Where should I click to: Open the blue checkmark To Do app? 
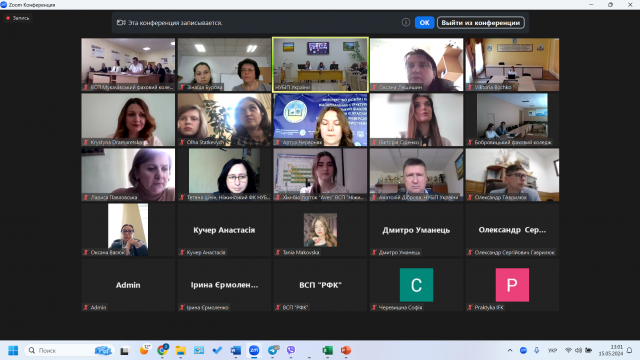coord(217,350)
